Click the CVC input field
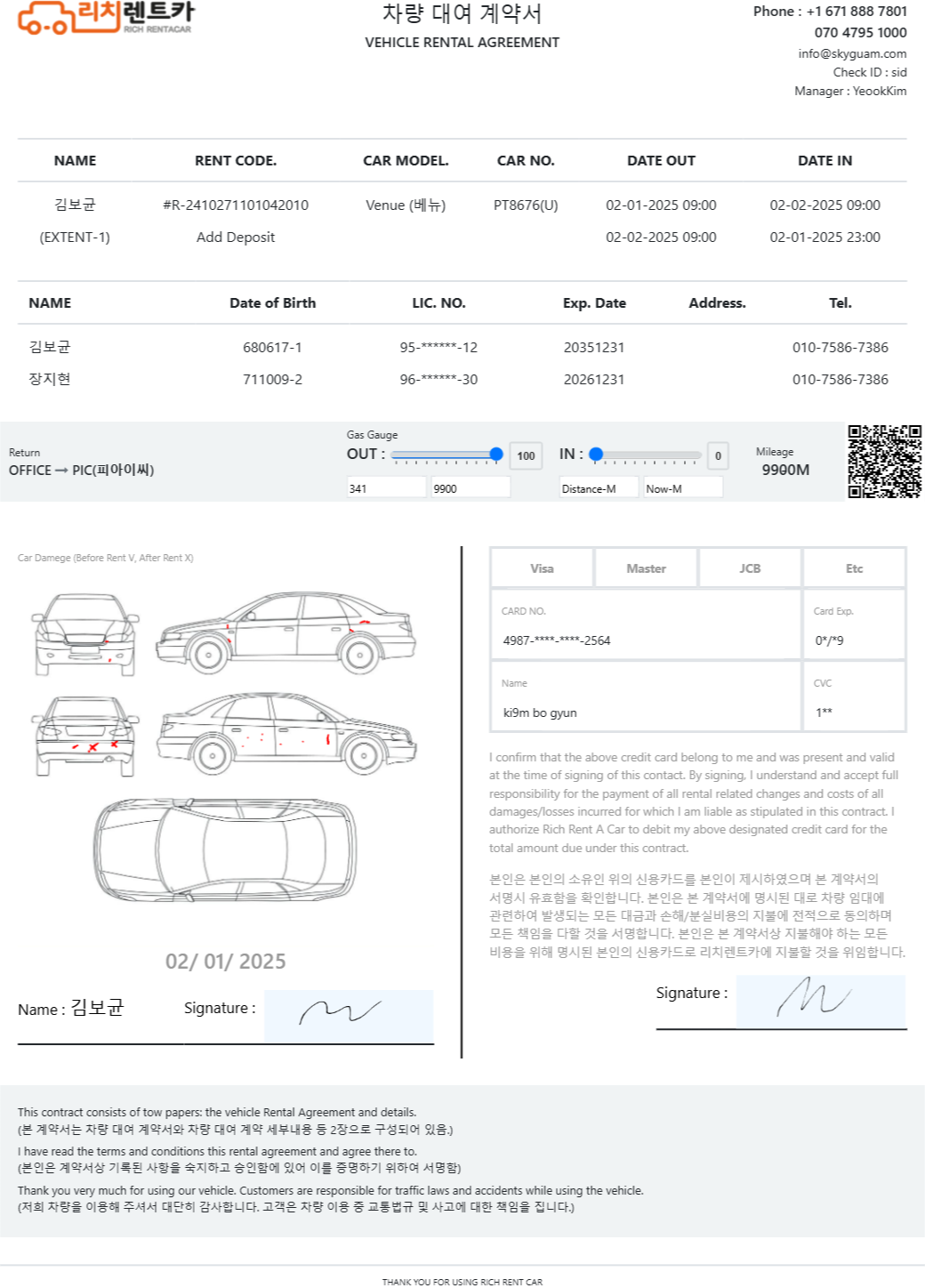The width and height of the screenshot is (925, 1288). 853,712
